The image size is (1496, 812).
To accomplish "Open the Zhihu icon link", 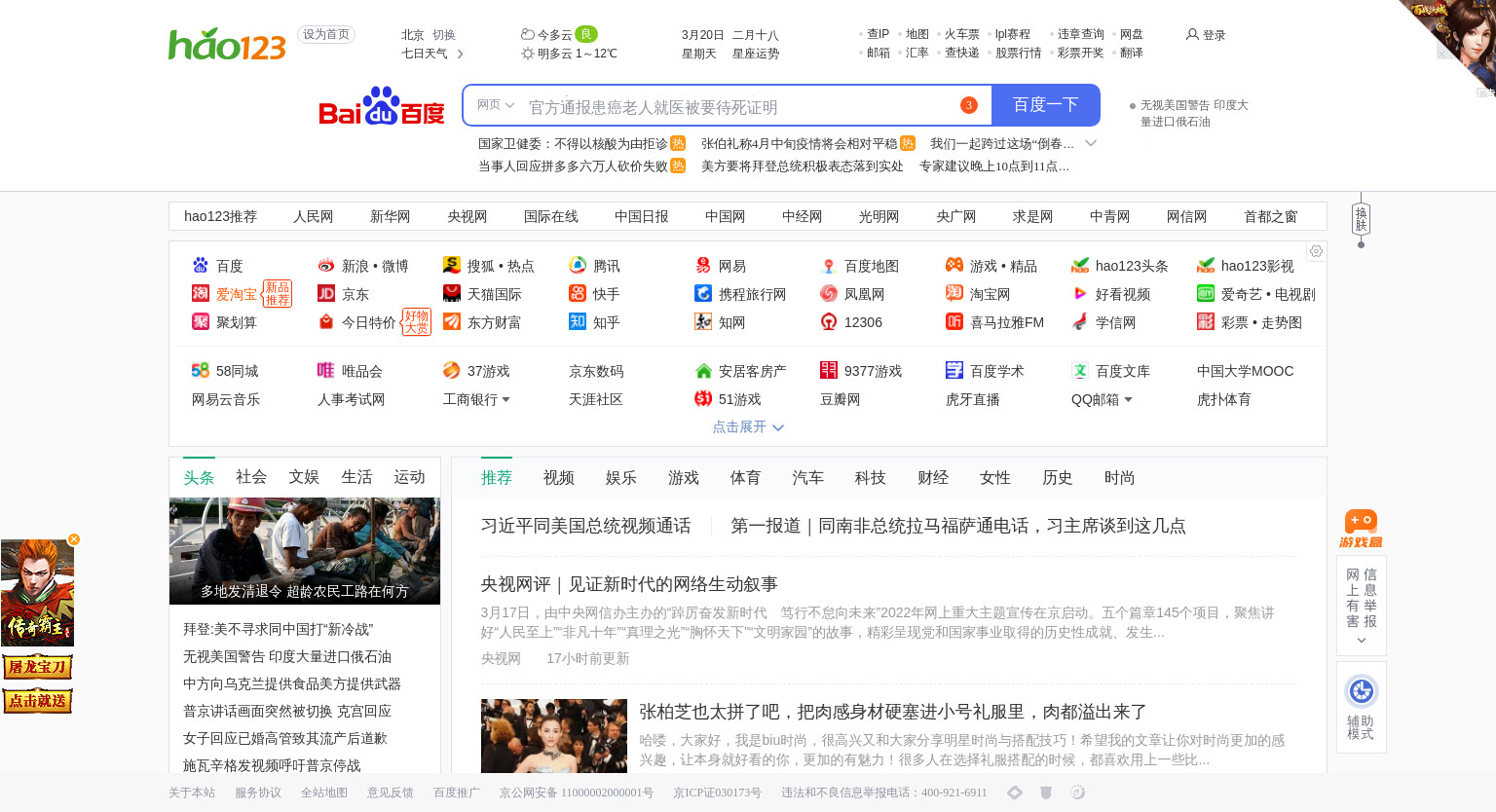I will 577,321.
